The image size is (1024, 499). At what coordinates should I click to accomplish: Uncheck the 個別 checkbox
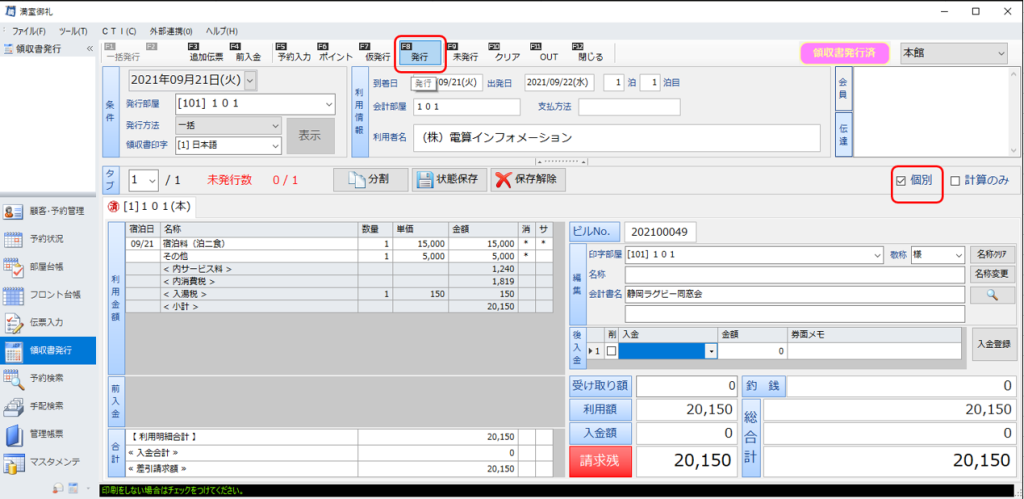901,181
